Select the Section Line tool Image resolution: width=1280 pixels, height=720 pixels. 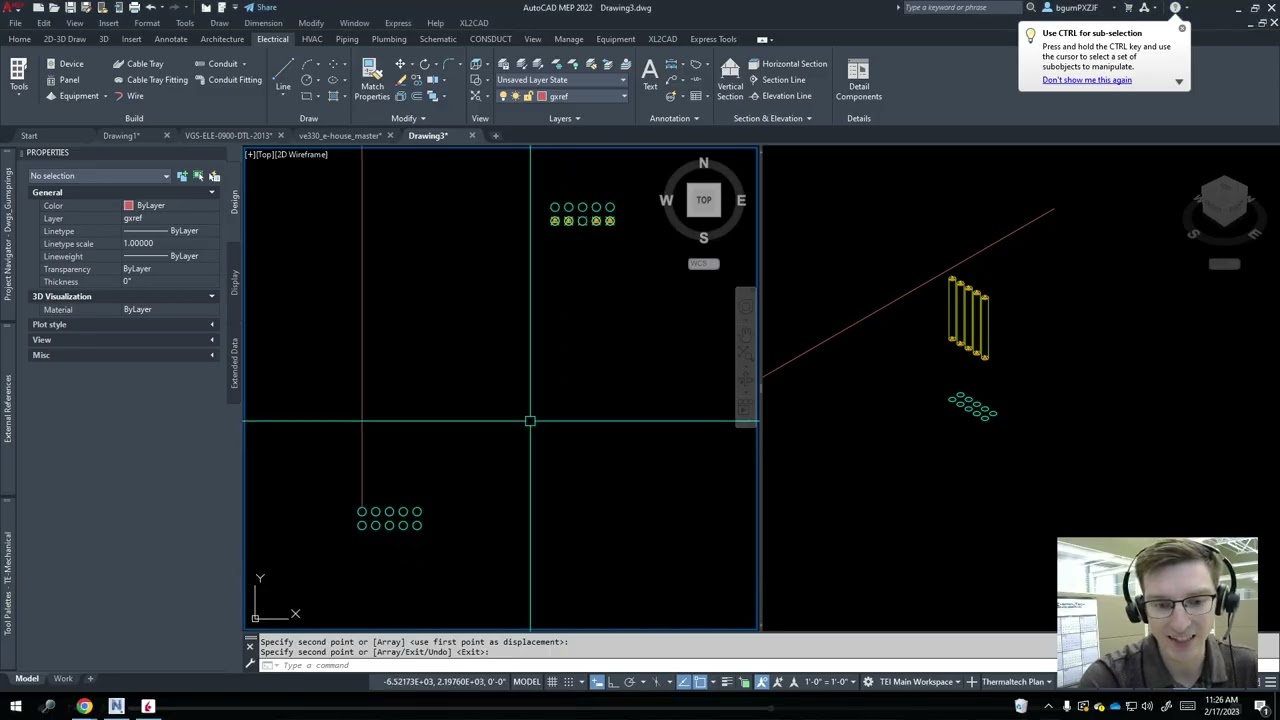point(776,80)
